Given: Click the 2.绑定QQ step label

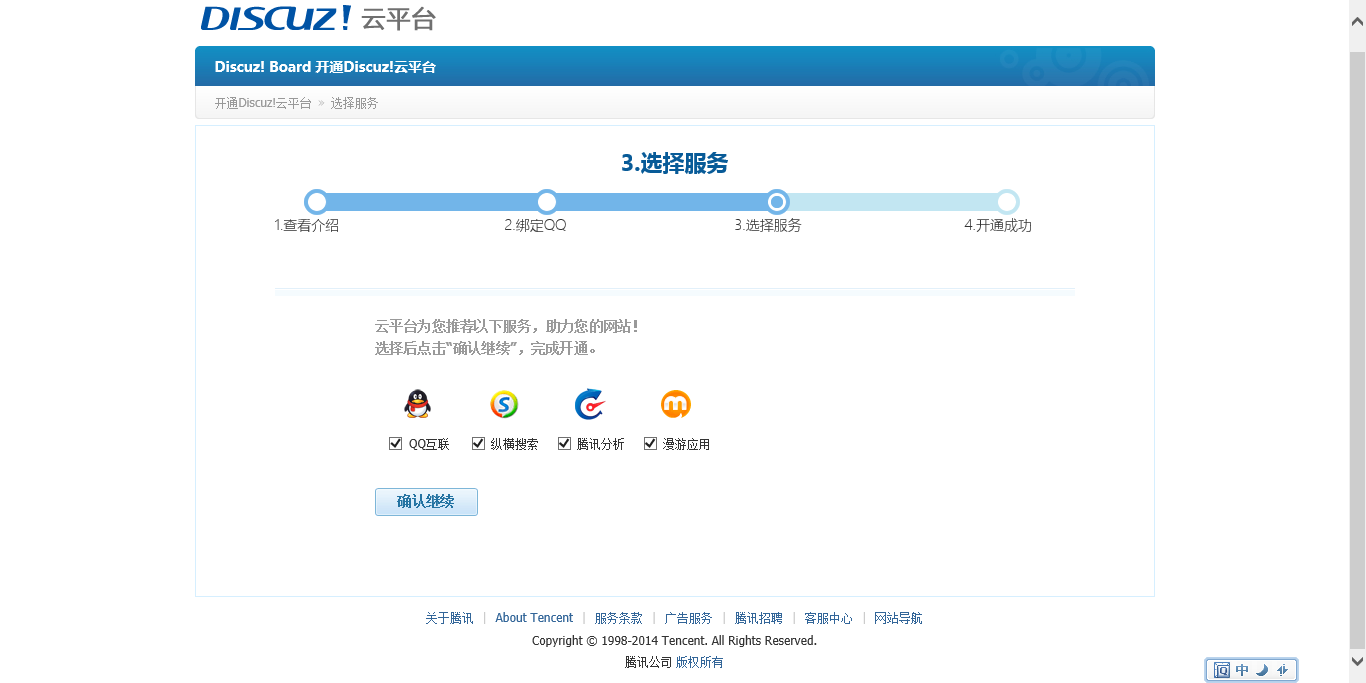Looking at the screenshot, I should pyautogui.click(x=535, y=226).
